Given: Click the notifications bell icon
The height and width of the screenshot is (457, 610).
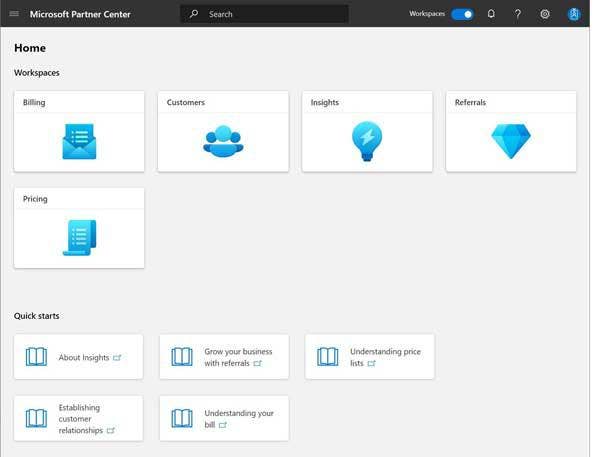Looking at the screenshot, I should pos(491,14).
